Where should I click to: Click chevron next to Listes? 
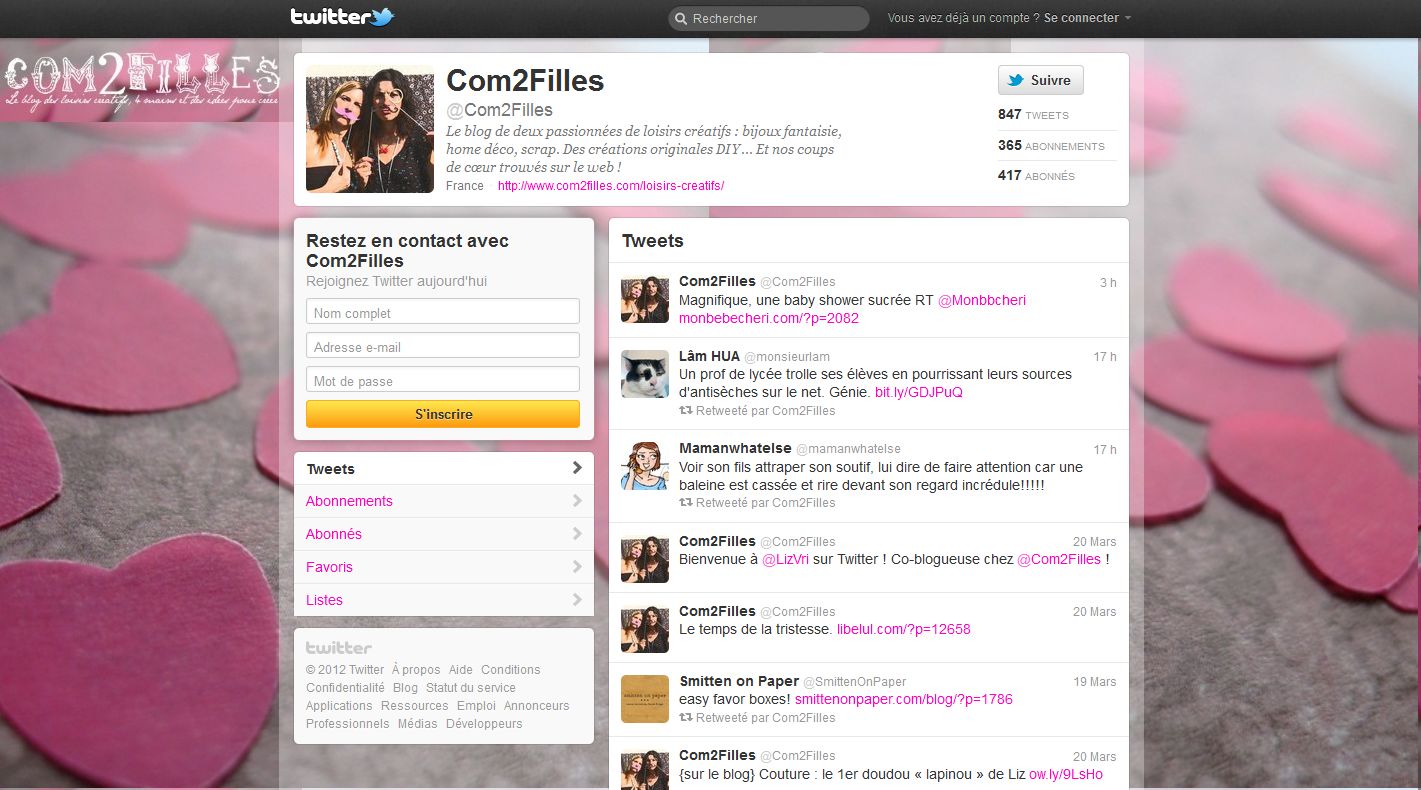[x=577, y=600]
